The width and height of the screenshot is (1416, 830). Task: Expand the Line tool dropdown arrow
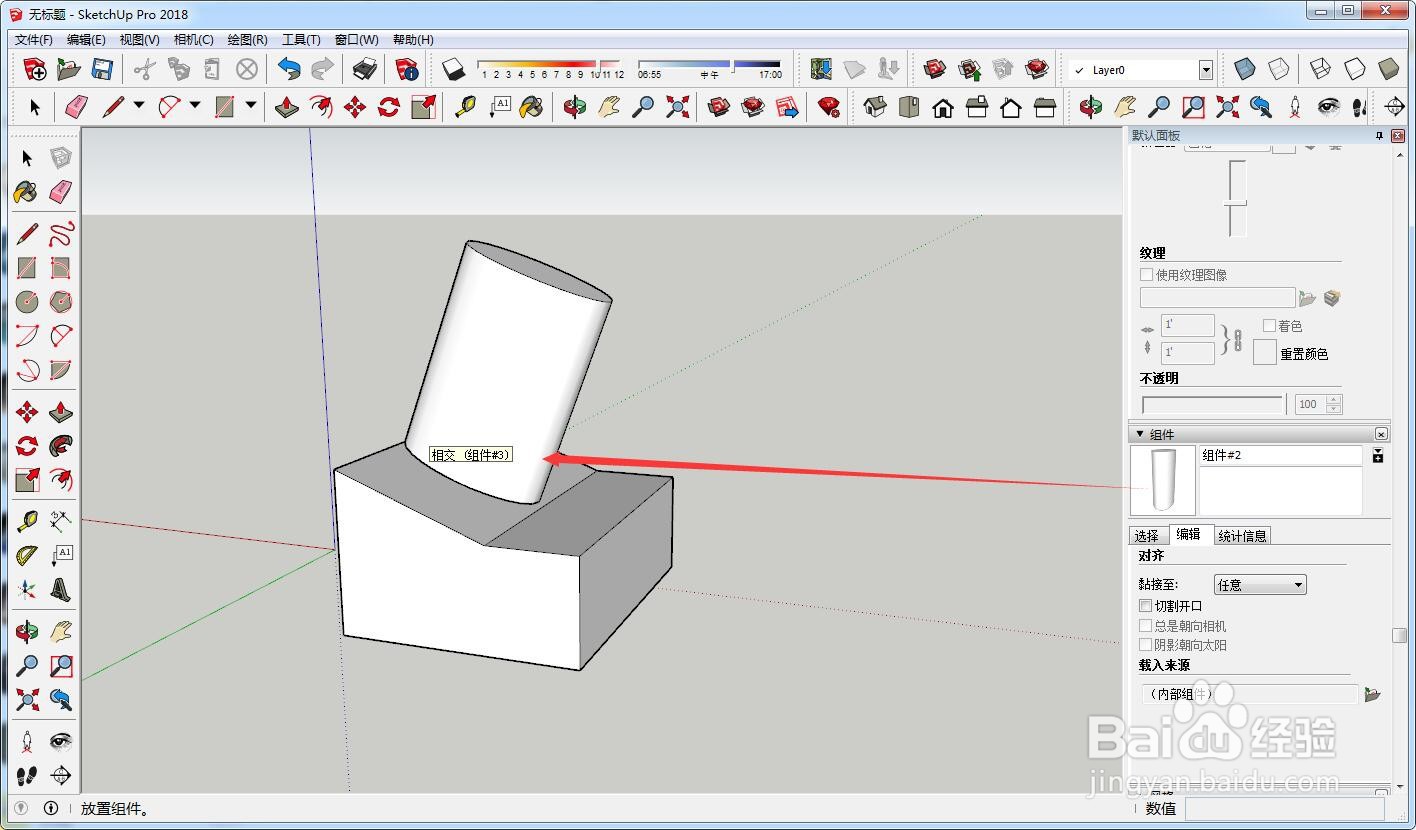pyautogui.click(x=139, y=106)
